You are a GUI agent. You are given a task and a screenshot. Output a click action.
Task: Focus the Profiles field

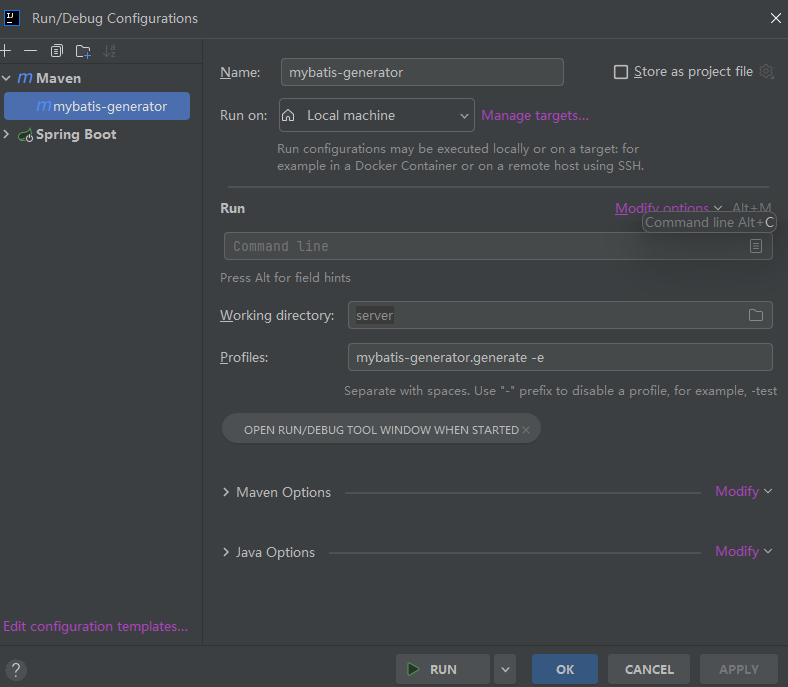tap(560, 357)
